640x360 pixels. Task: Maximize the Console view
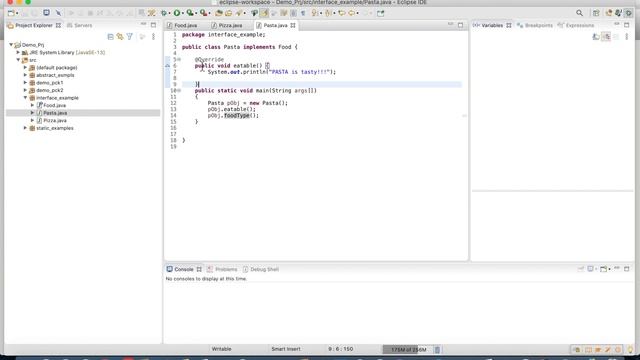pyautogui.click(x=627, y=269)
